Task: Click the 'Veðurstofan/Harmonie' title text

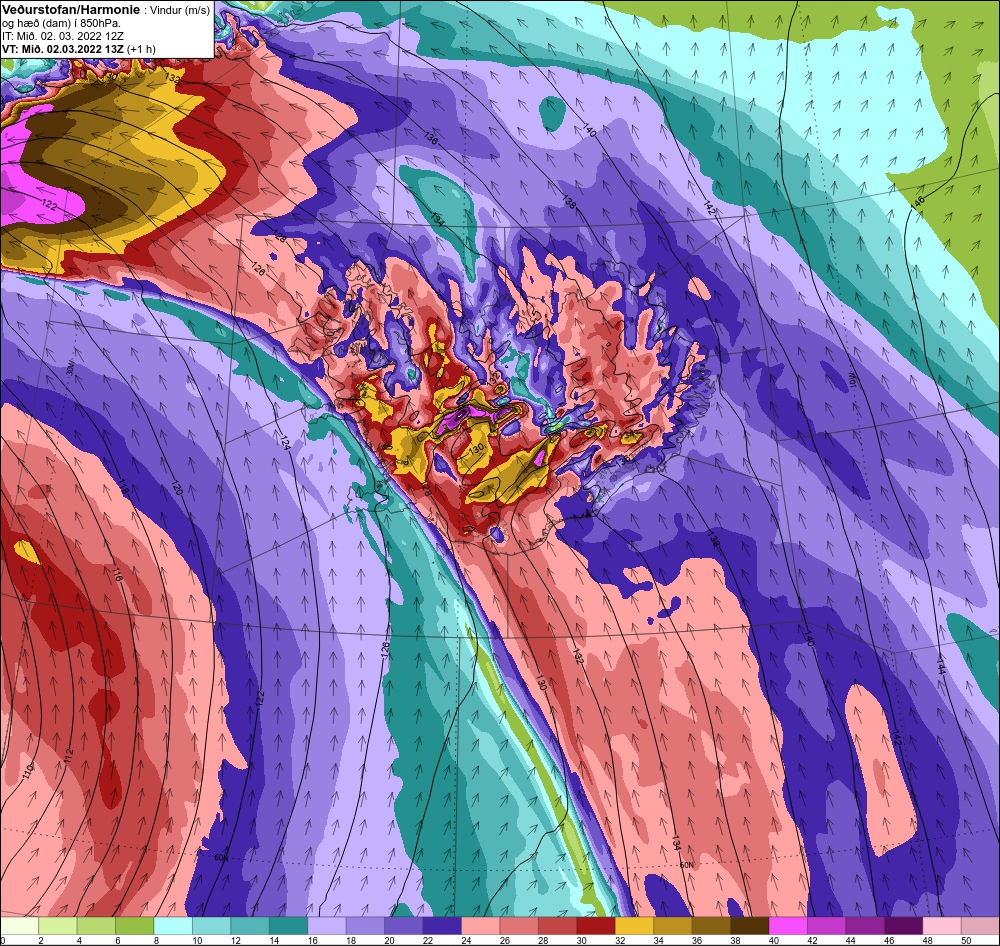Action: [x=69, y=11]
